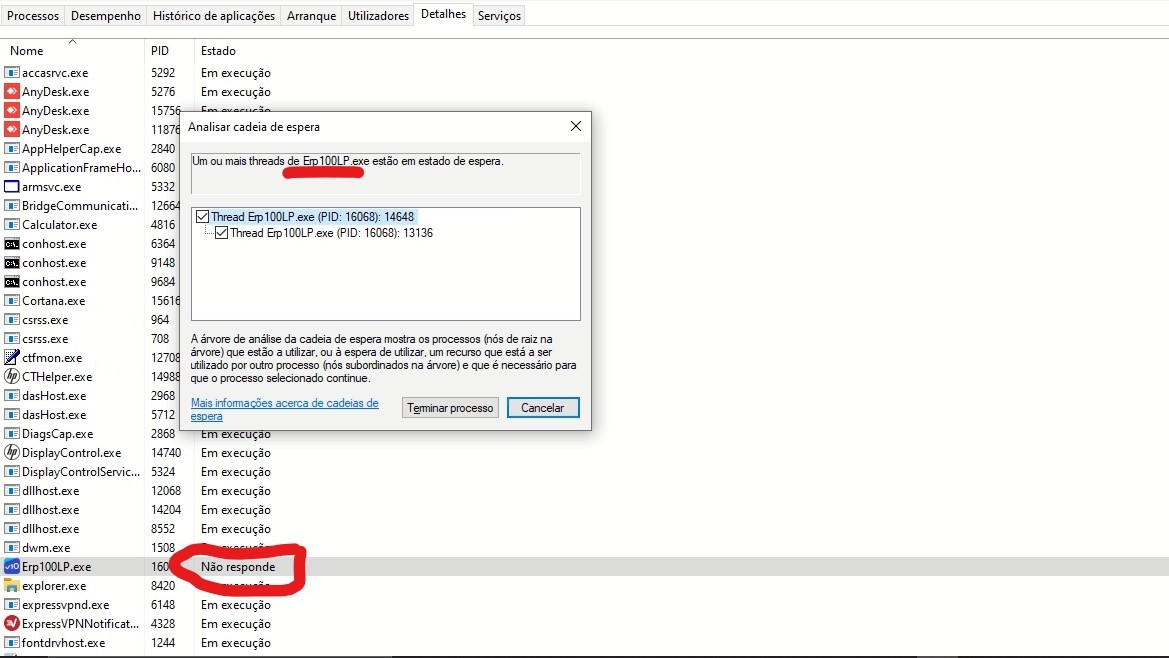Screen dimensions: 1169x658
Task: Click the conhost.exe console icon, PID 6364
Action: coord(12,244)
